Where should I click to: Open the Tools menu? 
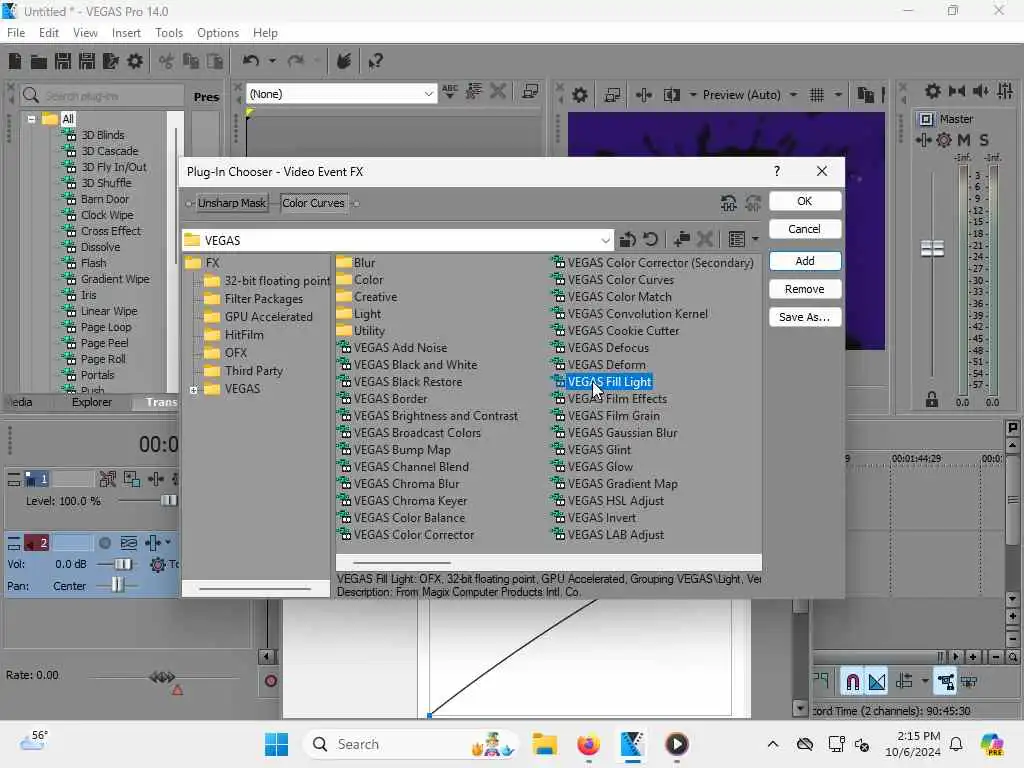[x=169, y=33]
